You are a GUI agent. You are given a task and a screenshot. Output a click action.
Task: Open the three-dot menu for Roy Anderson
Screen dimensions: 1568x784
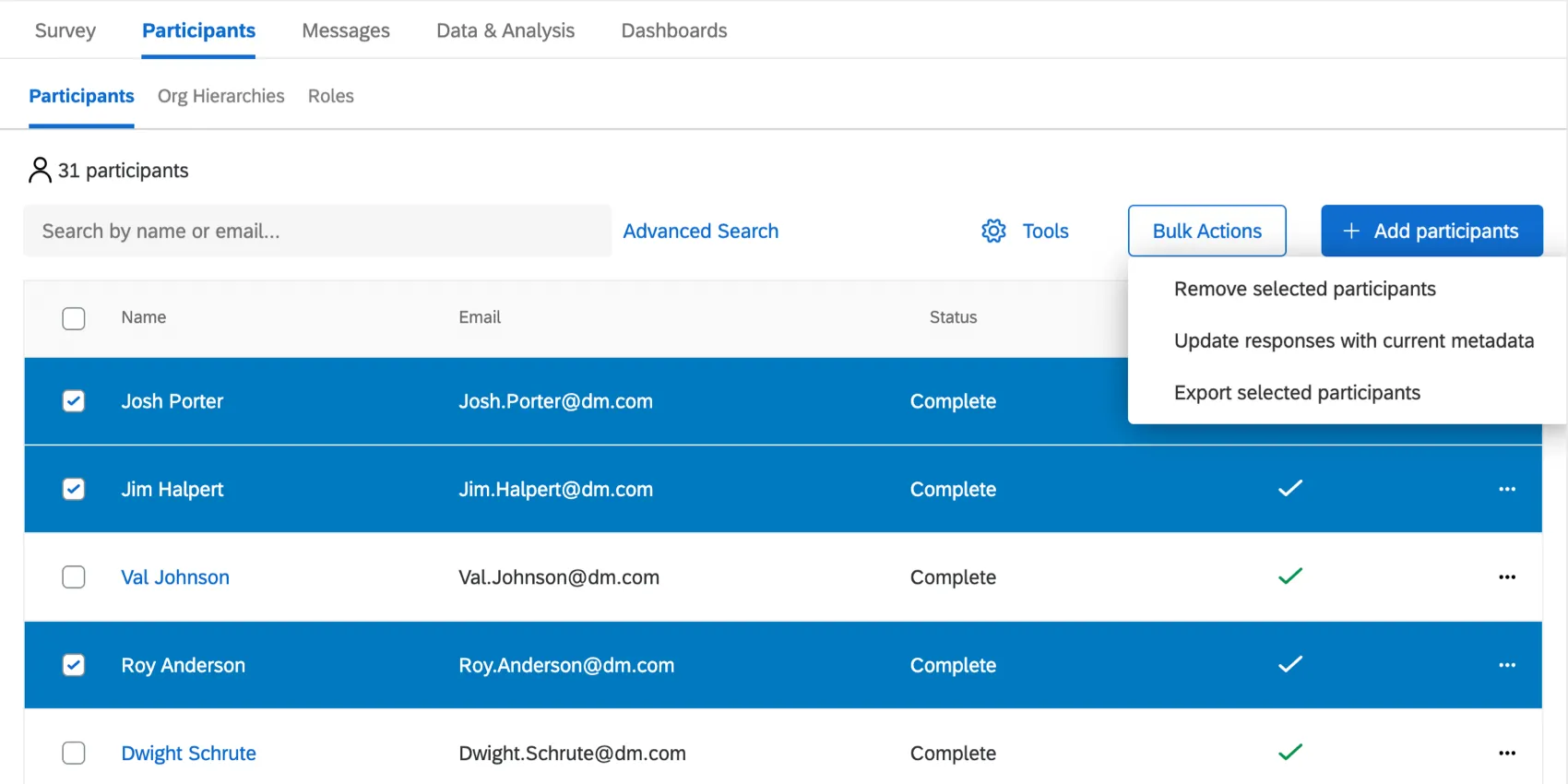[x=1507, y=665]
